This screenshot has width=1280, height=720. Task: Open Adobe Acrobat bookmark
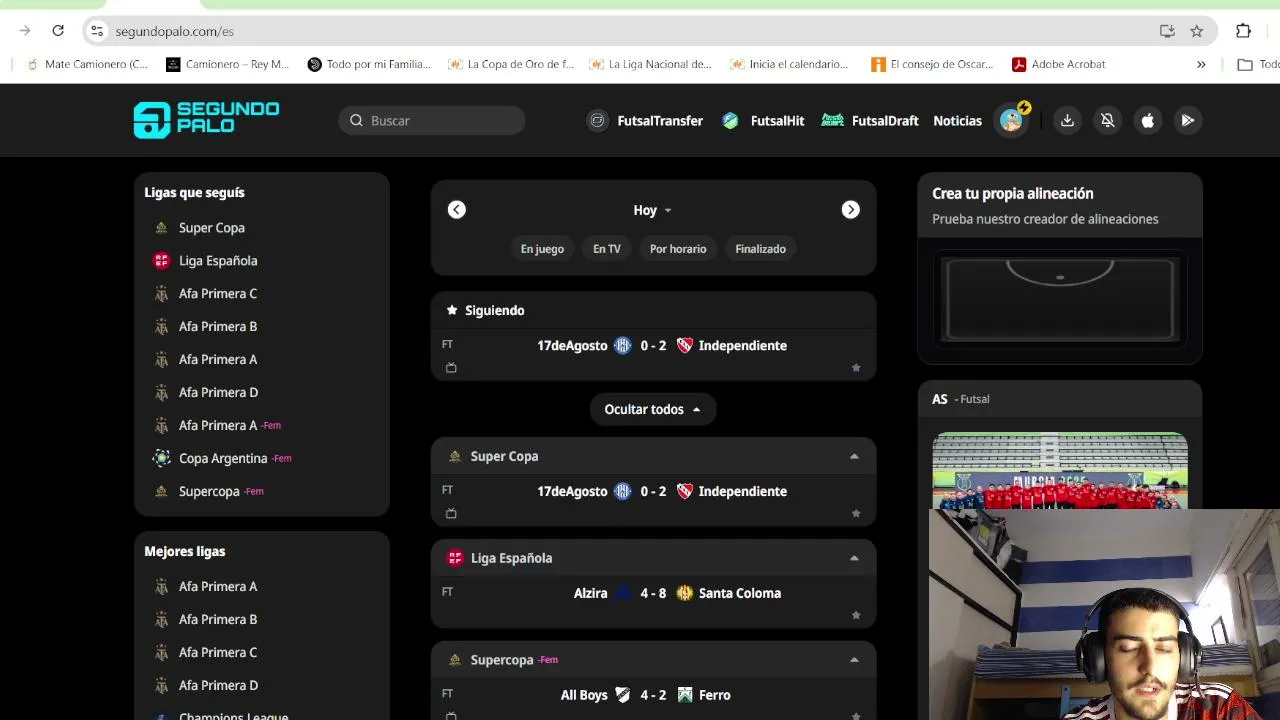(x=1058, y=64)
